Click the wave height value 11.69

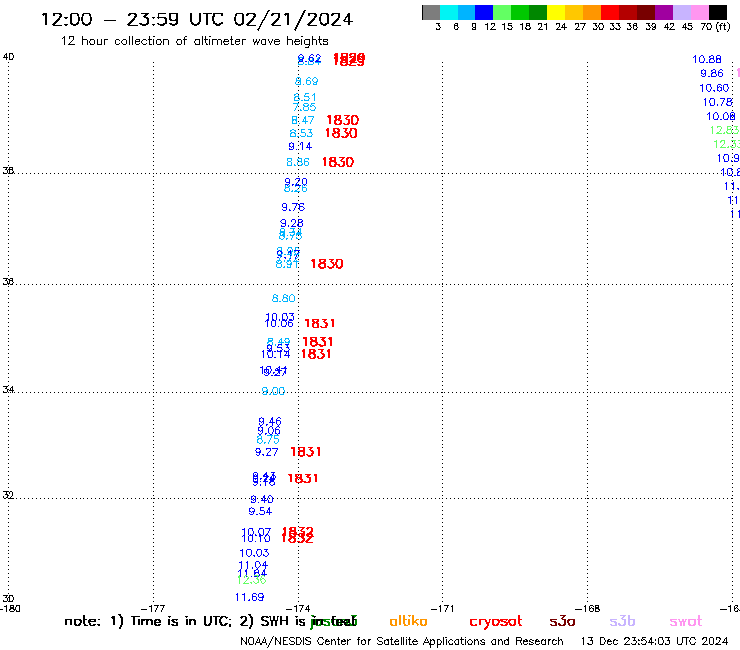pyautogui.click(x=250, y=598)
